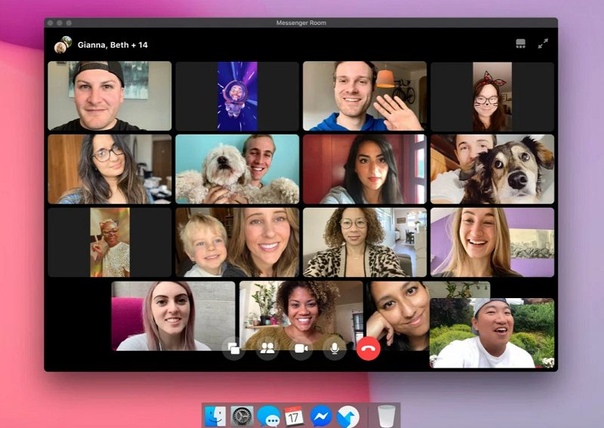This screenshot has width=604, height=428.
Task: Click the Gianna, Beth + 14 room title
Action: (112, 45)
